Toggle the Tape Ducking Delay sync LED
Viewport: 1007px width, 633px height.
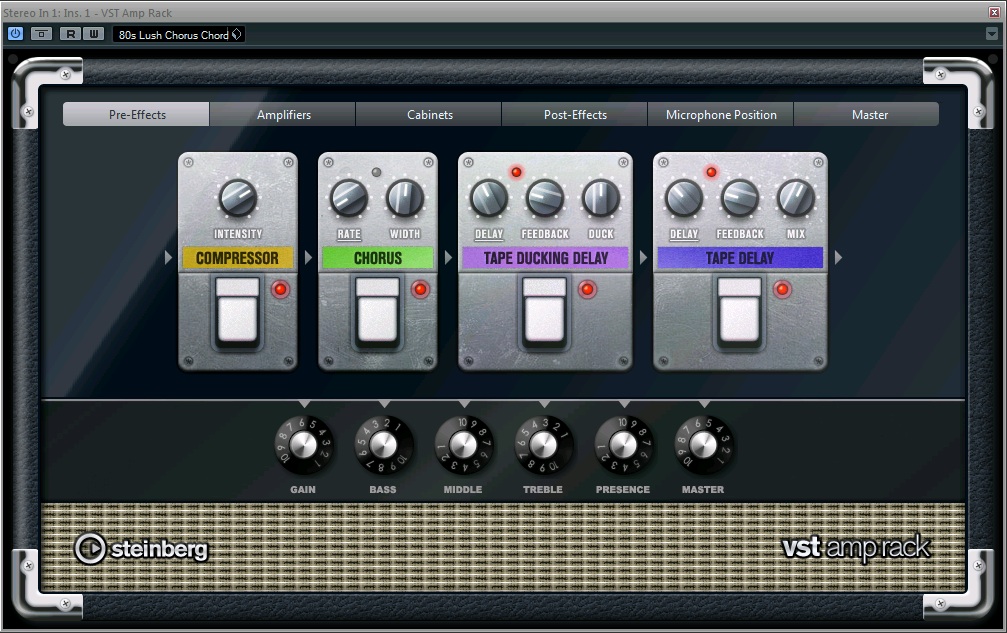click(x=516, y=172)
